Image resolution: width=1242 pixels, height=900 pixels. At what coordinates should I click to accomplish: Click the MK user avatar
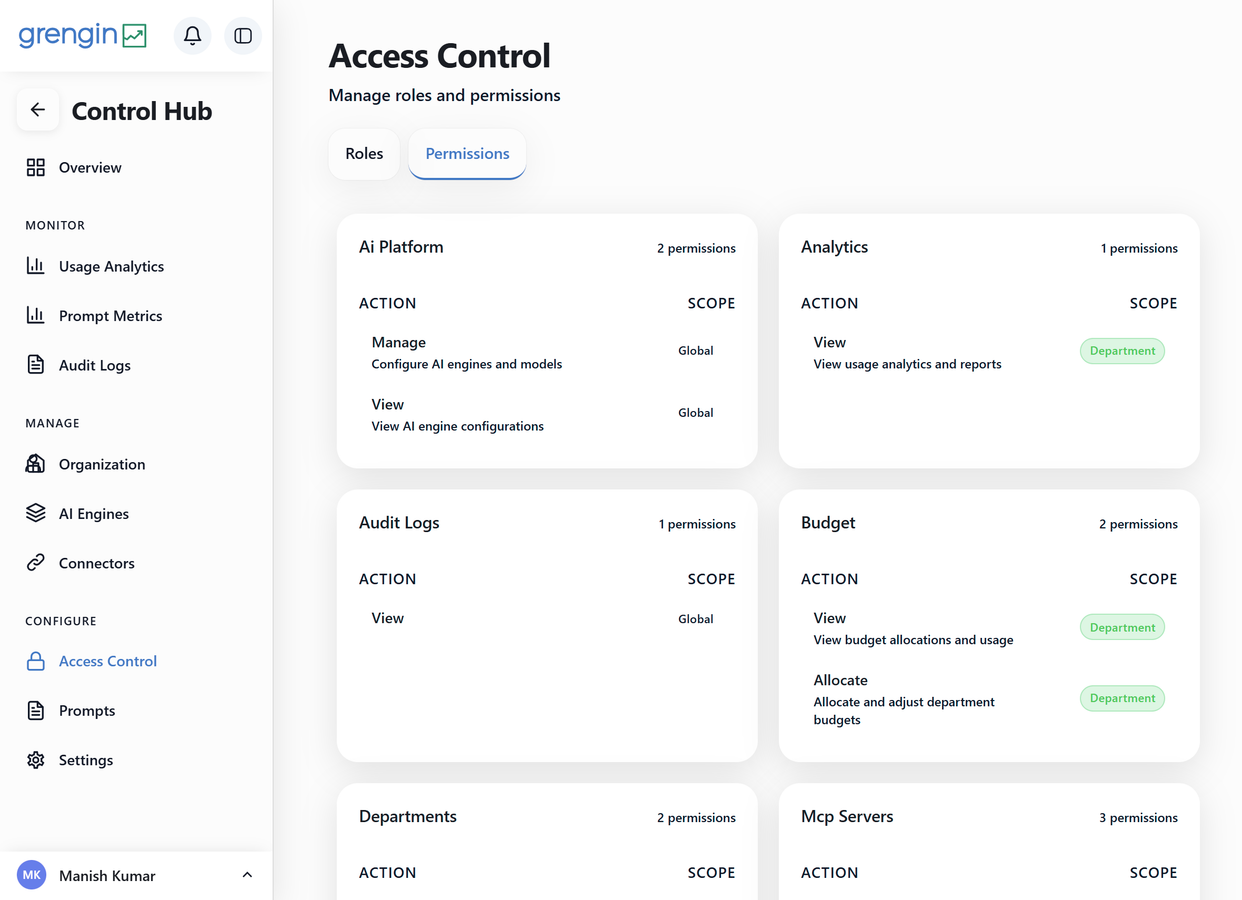pos(32,875)
